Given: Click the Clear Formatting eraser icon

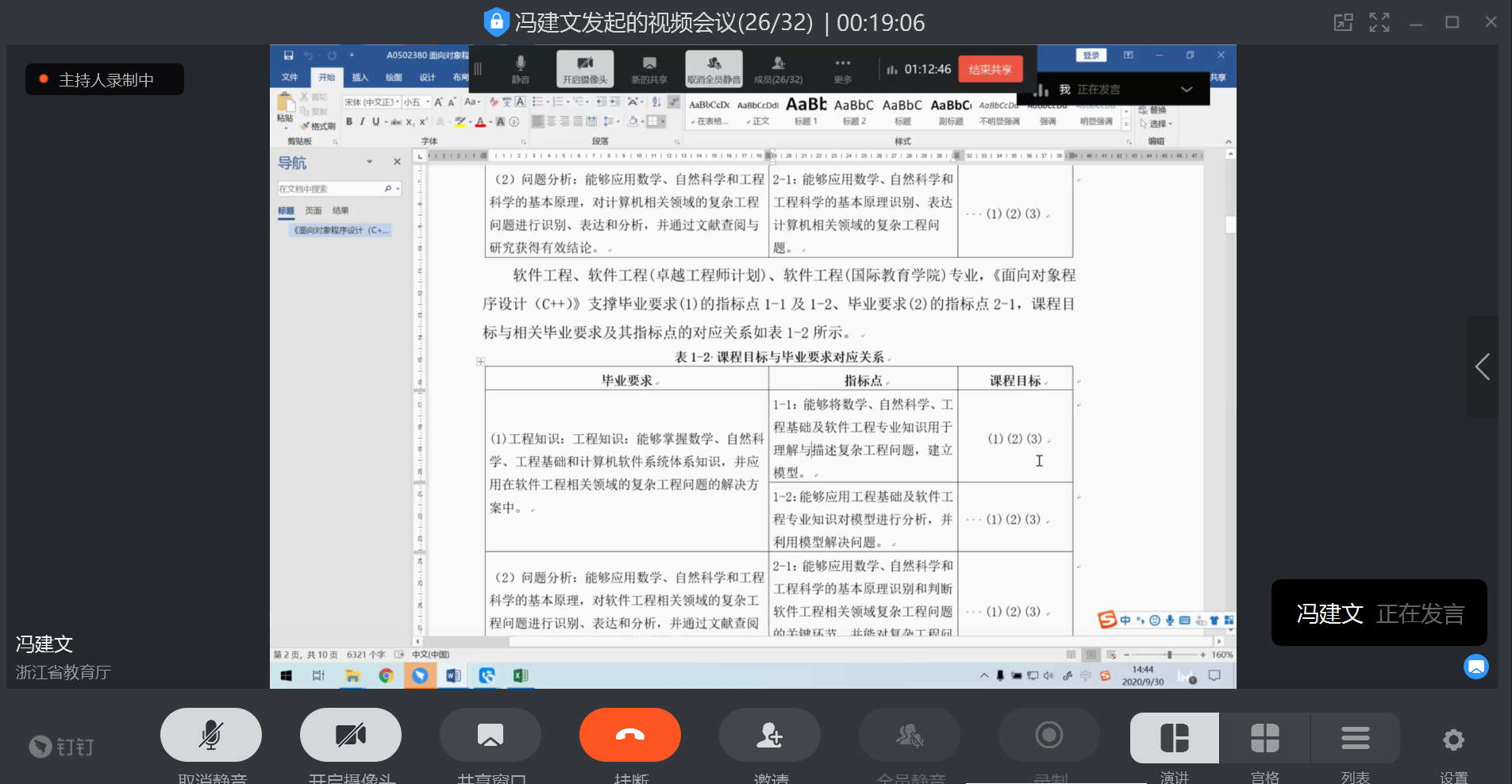Looking at the screenshot, I should (494, 102).
